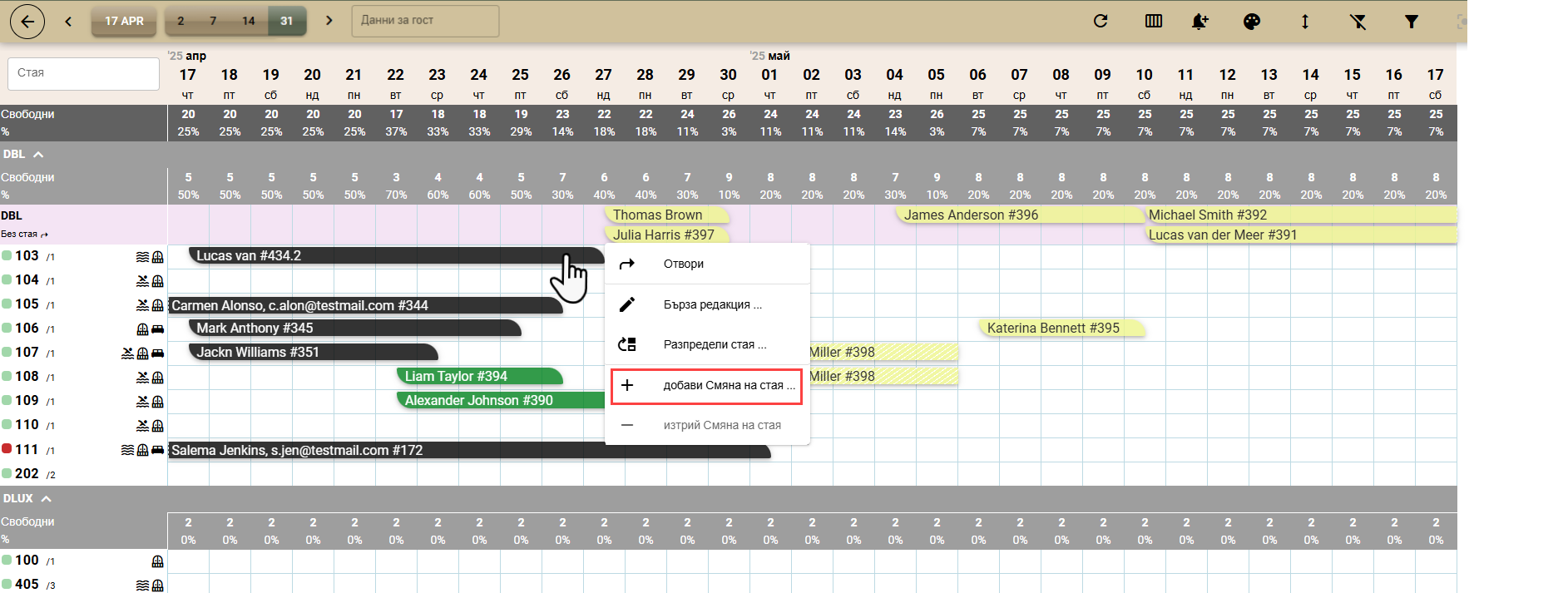The height and width of the screenshot is (593, 1568).
Task: Open the add notification bell
Action: 1199,22
